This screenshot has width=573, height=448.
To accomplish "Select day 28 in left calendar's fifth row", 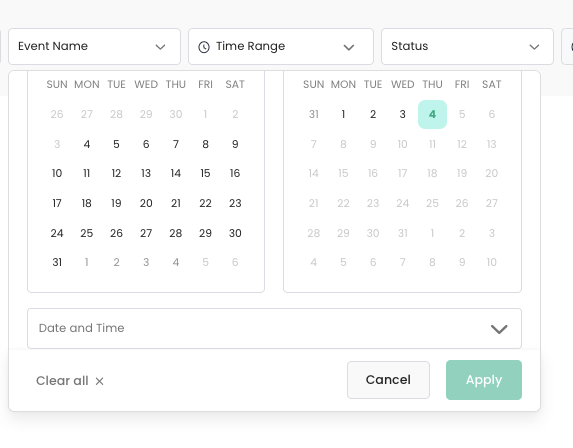I will coord(176,233).
